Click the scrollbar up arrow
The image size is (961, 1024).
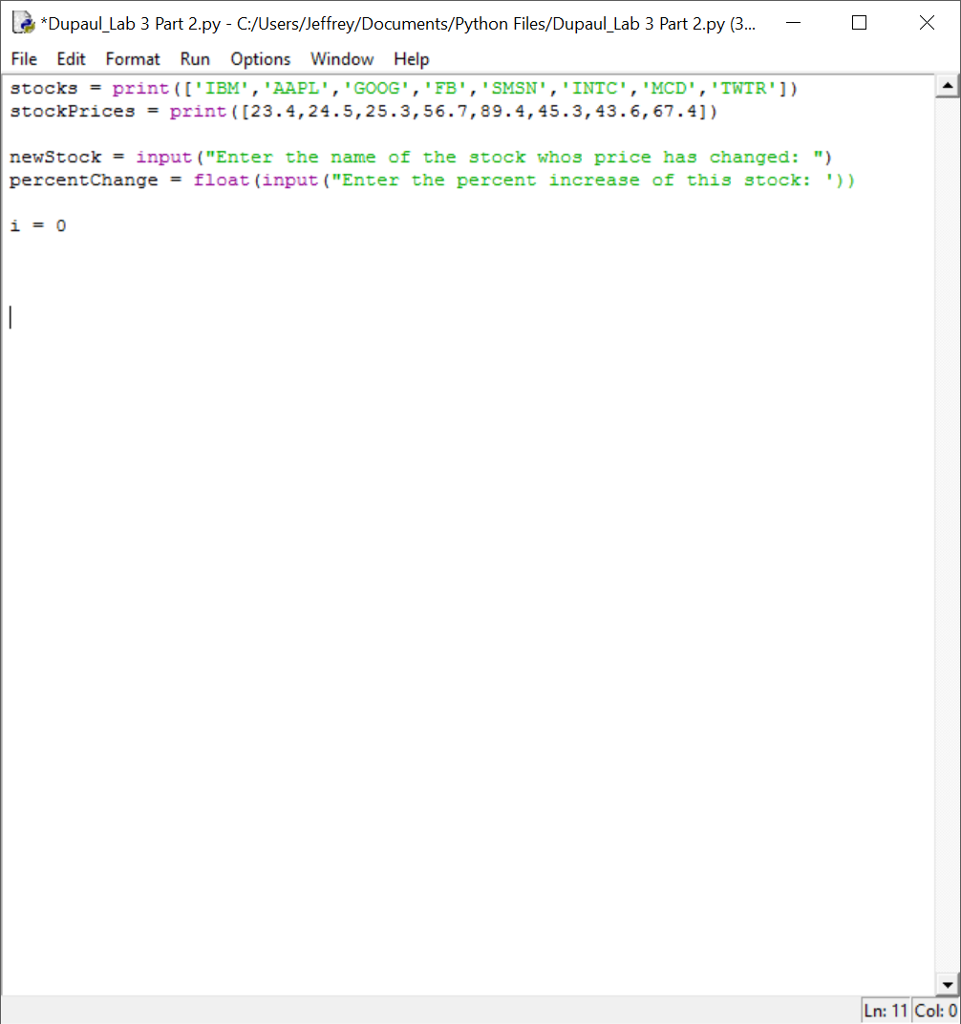point(947,85)
